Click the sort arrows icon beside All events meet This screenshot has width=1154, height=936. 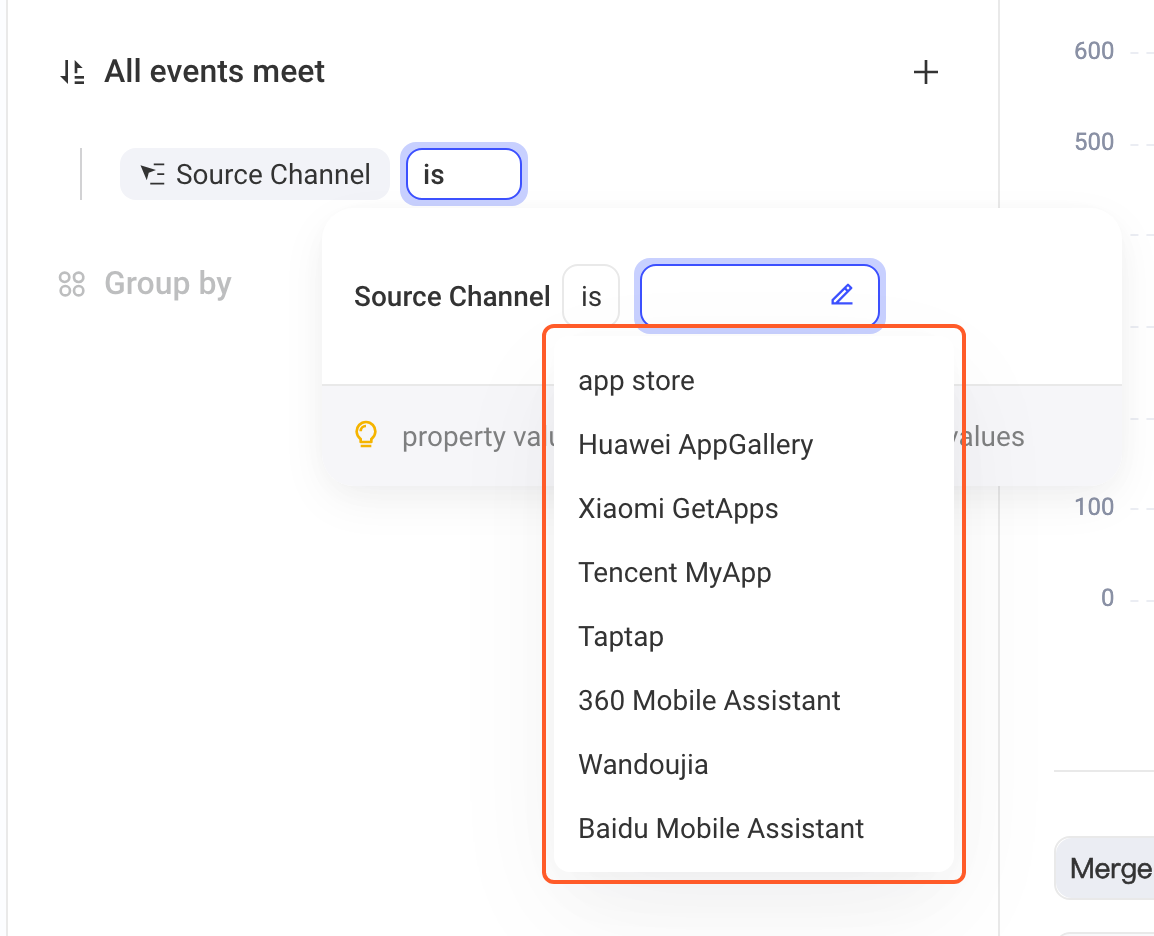pyautogui.click(x=72, y=72)
